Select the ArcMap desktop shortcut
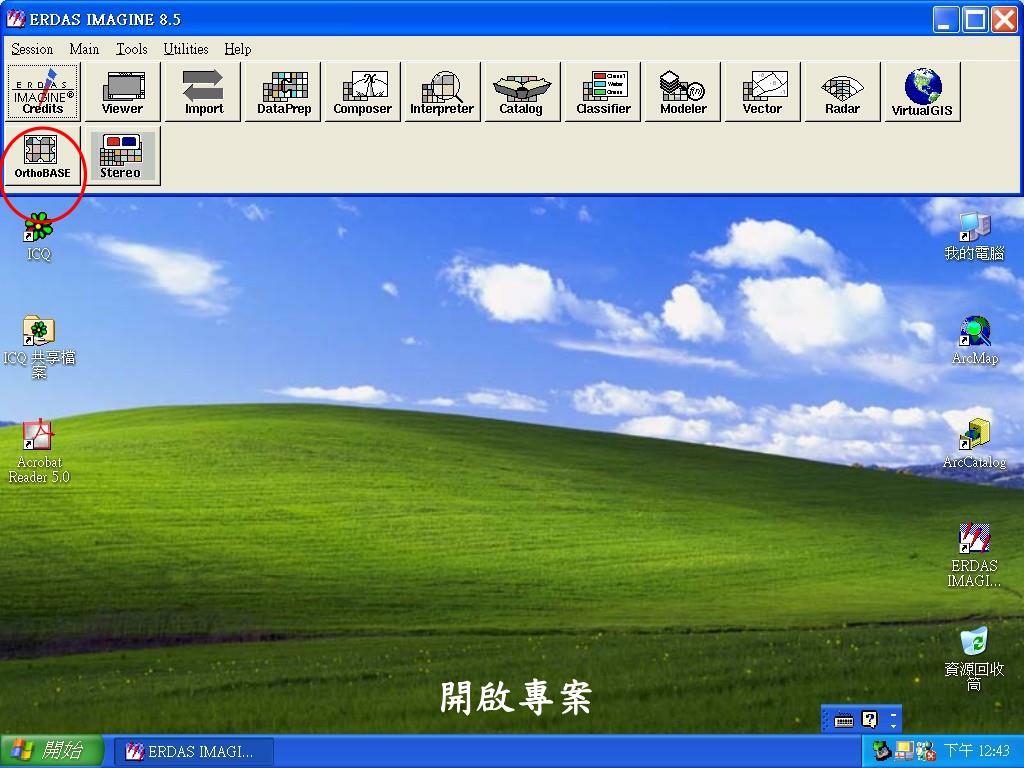 [975, 340]
